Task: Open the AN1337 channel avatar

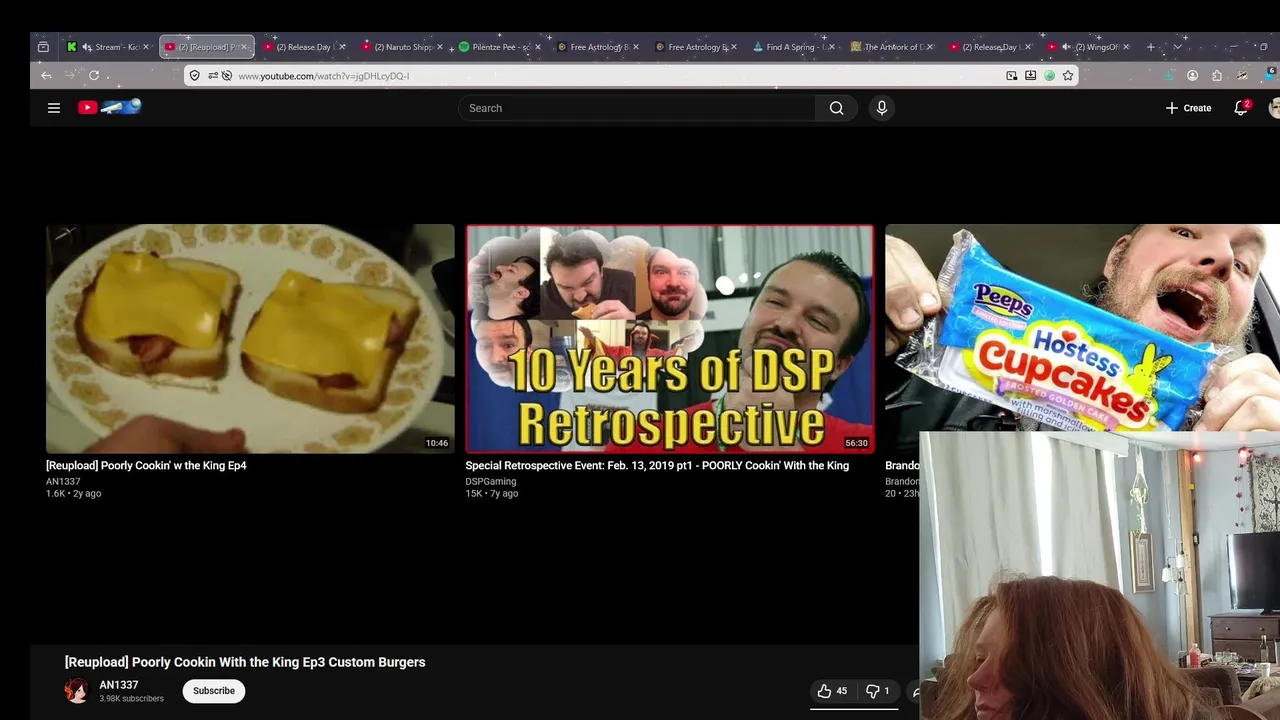Action: pyautogui.click(x=76, y=691)
